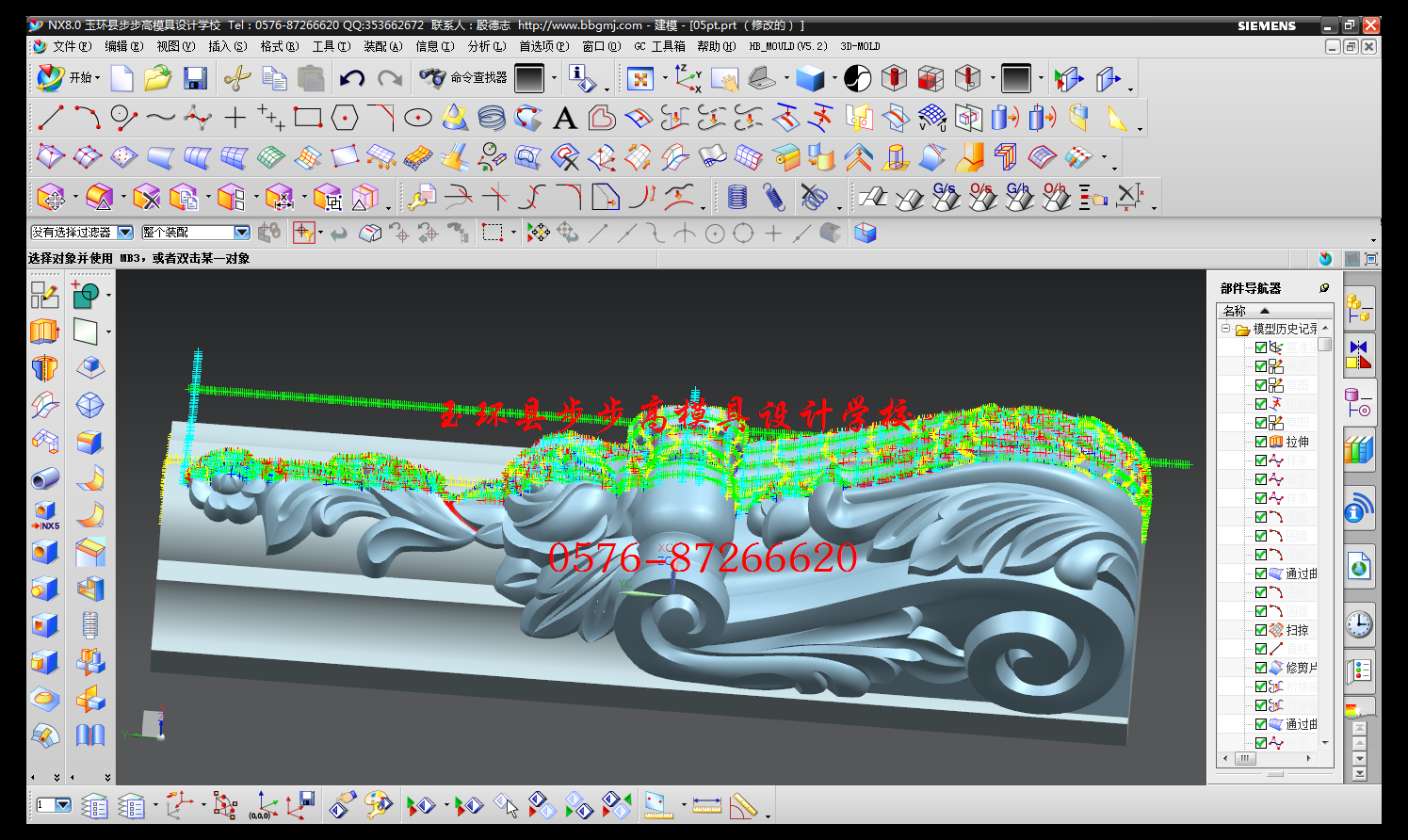1408x840 pixels.
Task: Undo the last modeling operation
Action: tap(352, 78)
